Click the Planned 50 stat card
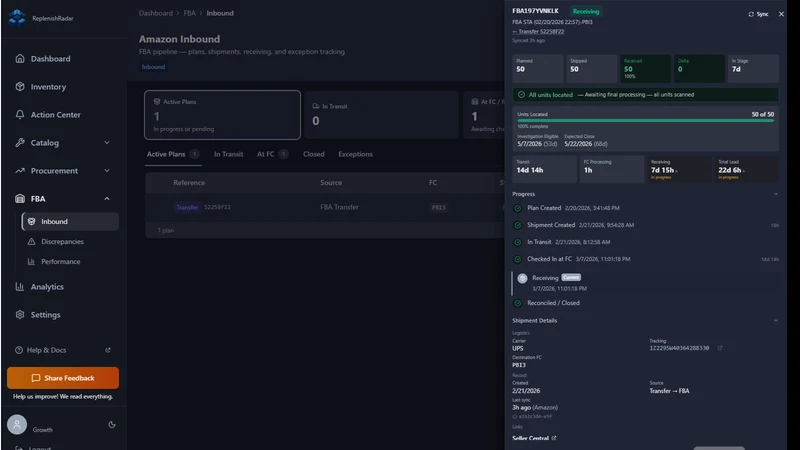Screen dimensions: 800x450 coord(538,68)
